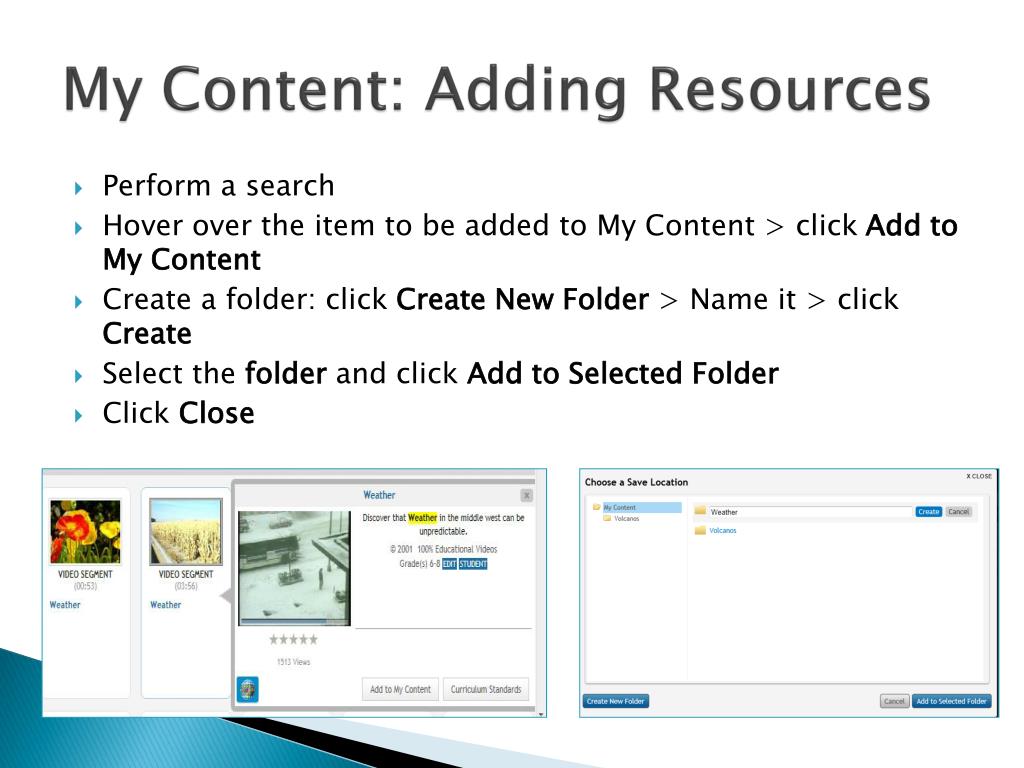Viewport: 1024px width, 768px height.
Task: Click Create New Folder button
Action: click(x=615, y=701)
